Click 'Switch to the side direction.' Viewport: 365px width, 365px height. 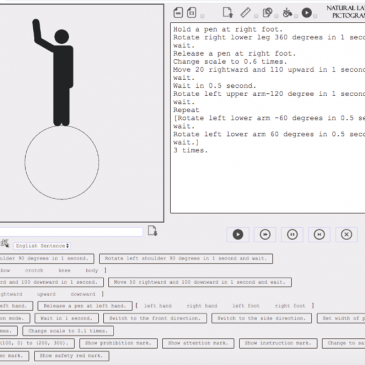261,318
